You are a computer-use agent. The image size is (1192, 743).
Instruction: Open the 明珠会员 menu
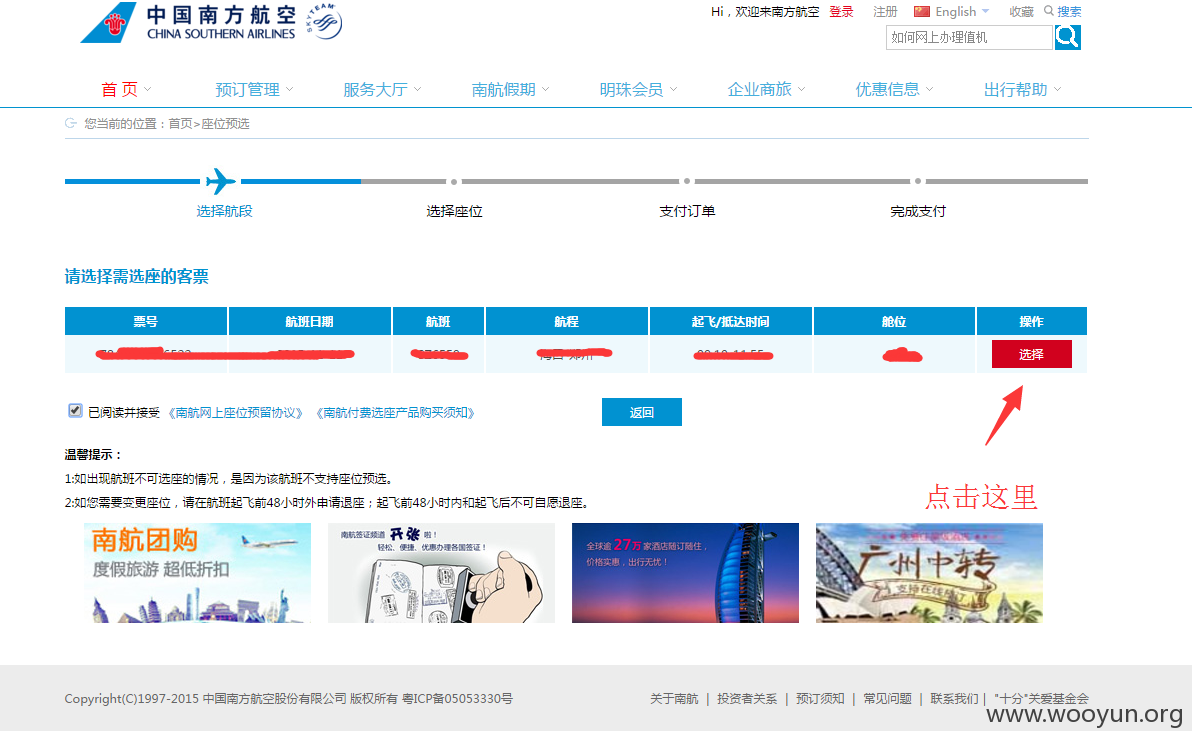[631, 90]
